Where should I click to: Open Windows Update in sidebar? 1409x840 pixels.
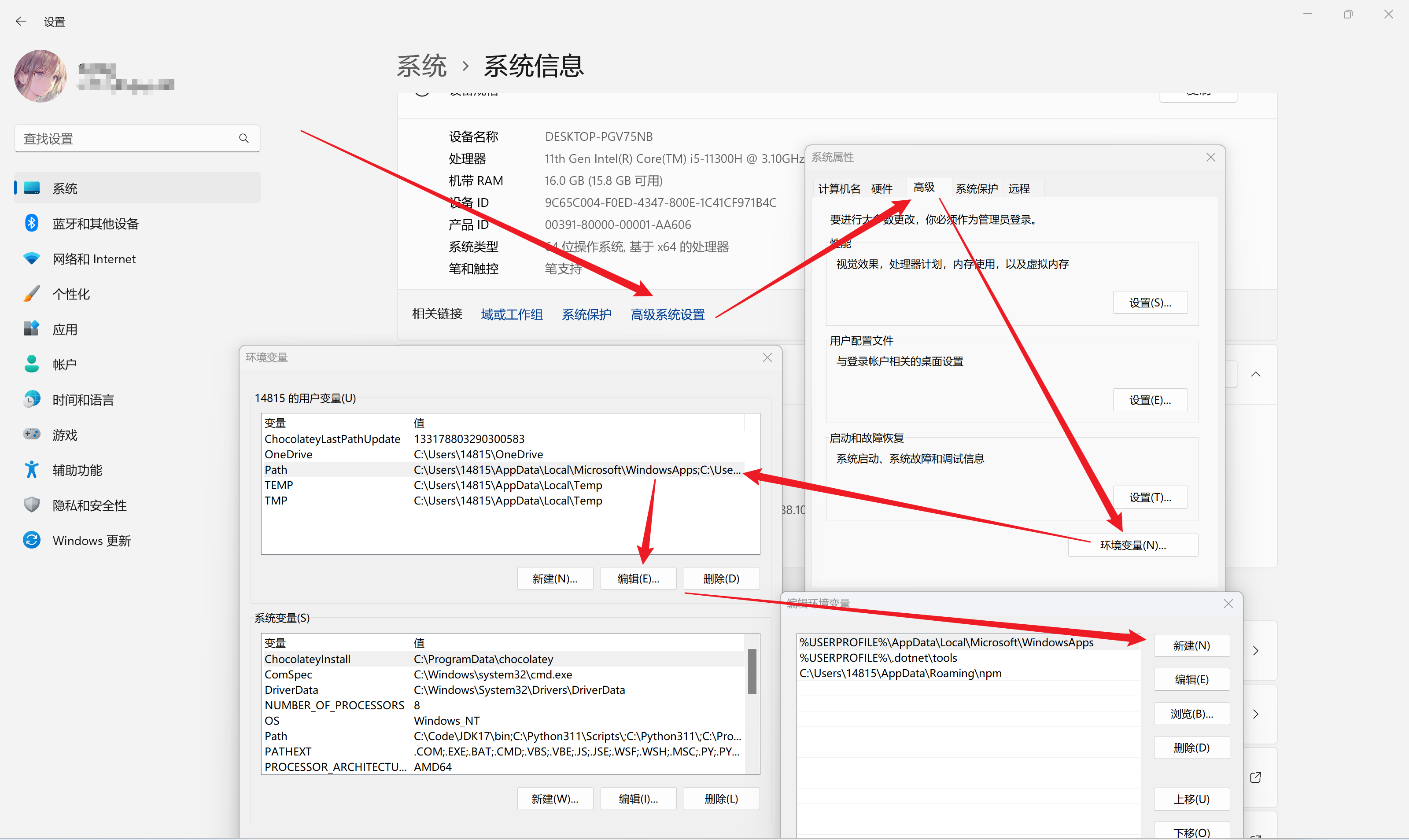[x=91, y=541]
